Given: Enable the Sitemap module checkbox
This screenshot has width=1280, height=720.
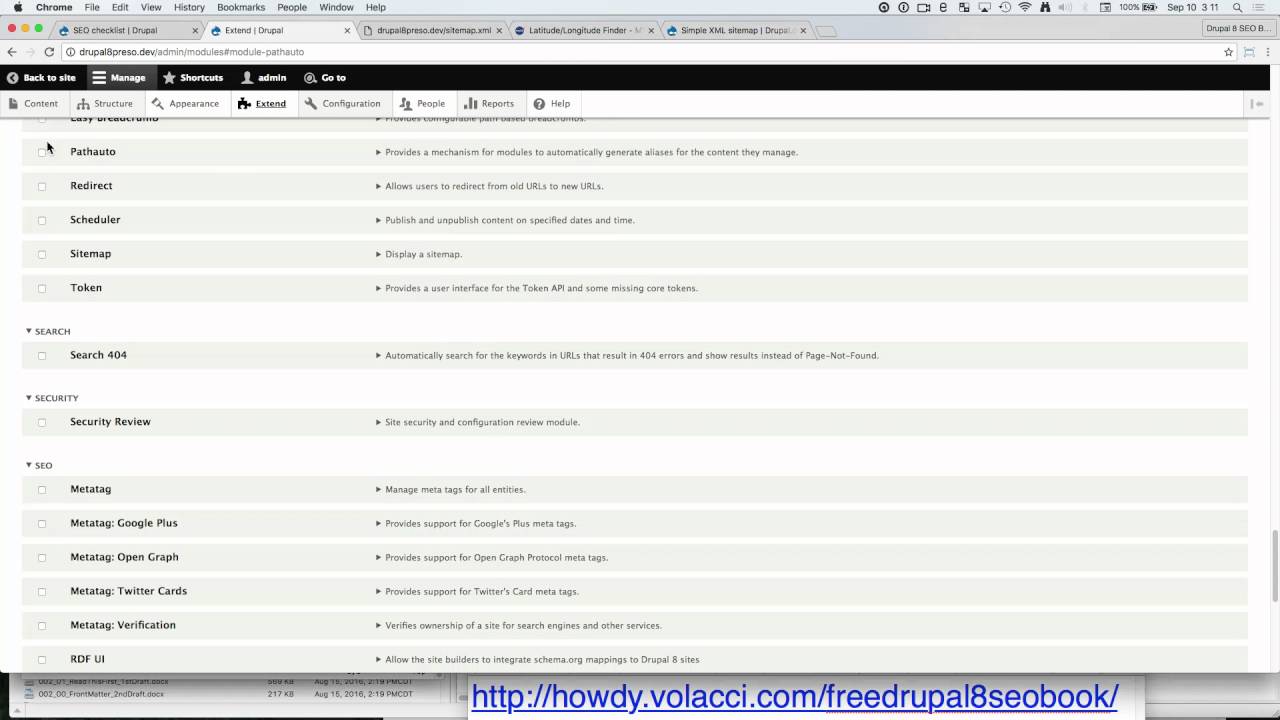Looking at the screenshot, I should (42, 254).
